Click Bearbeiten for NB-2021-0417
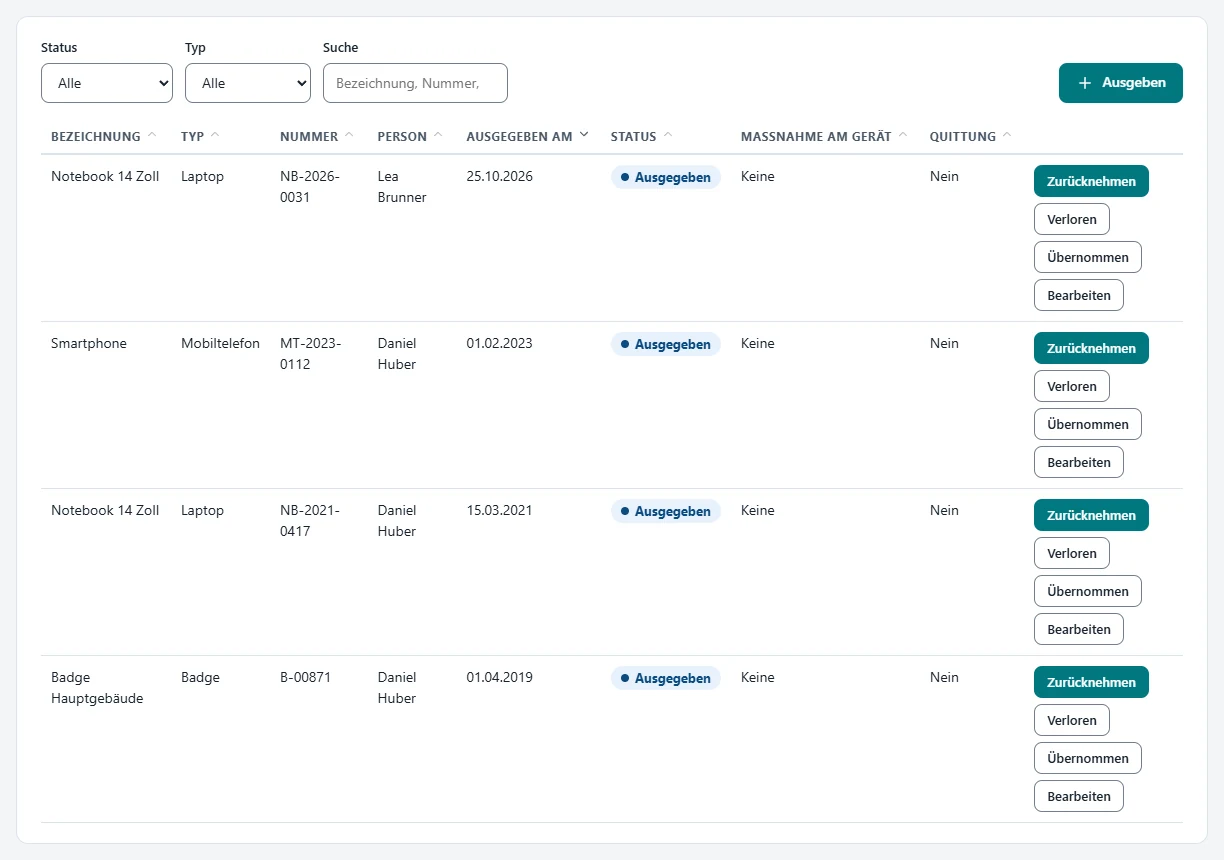The image size is (1224, 860). coord(1079,629)
